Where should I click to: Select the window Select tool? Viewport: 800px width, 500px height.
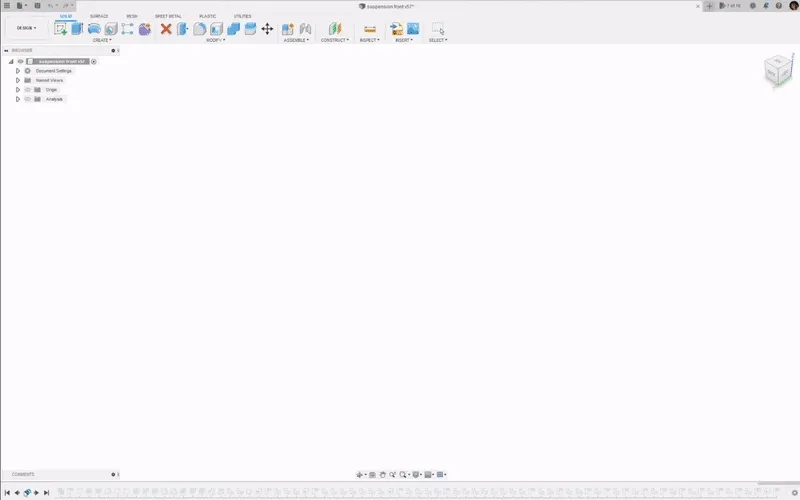click(x=438, y=29)
